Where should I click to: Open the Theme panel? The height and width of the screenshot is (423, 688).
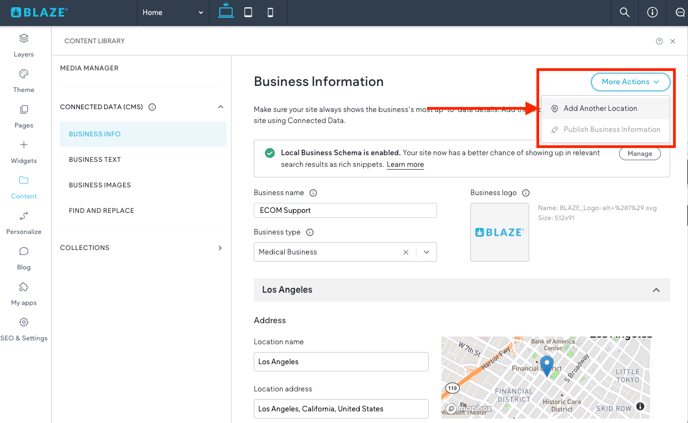[24, 80]
